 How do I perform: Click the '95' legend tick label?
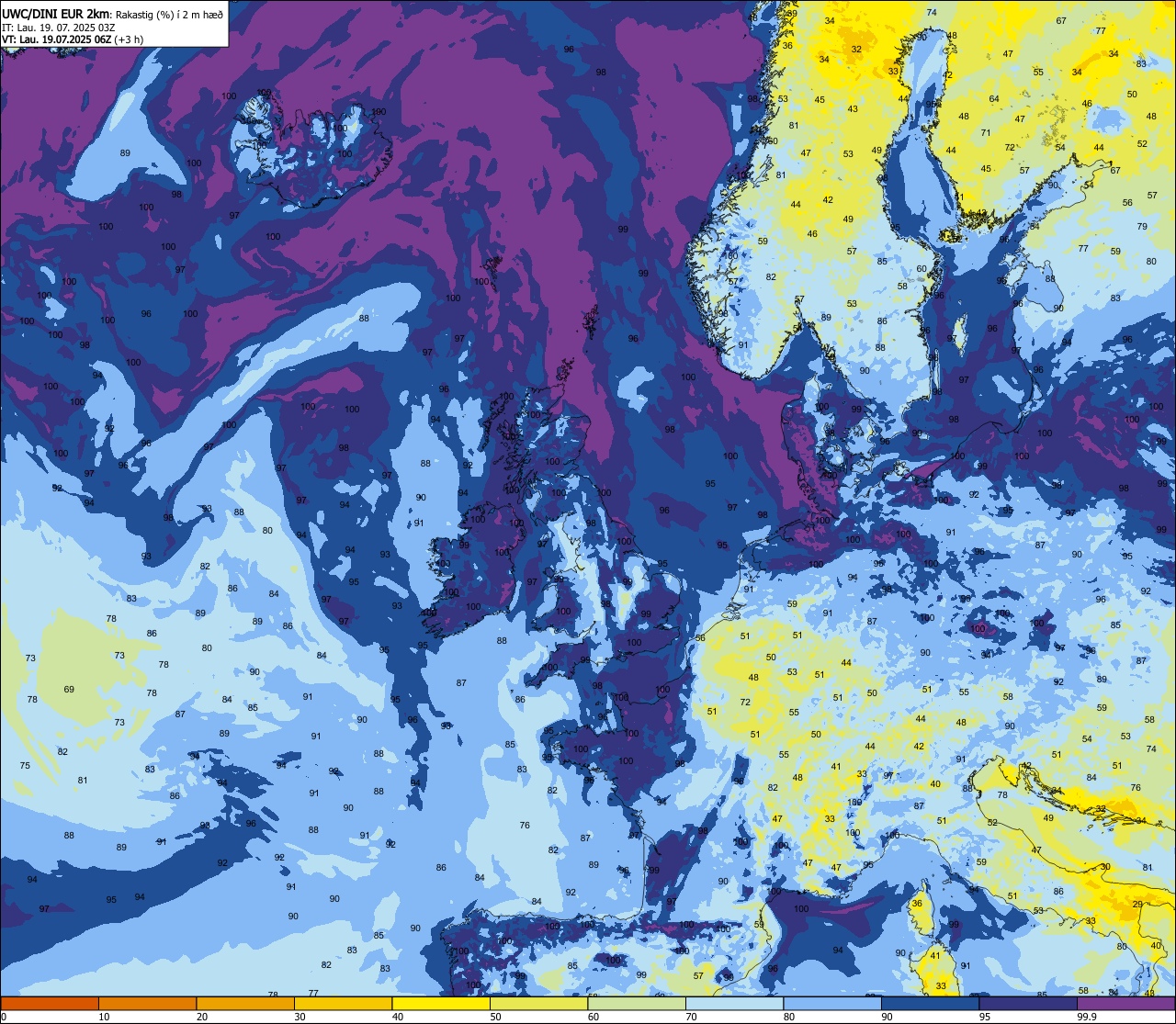[985, 1017]
